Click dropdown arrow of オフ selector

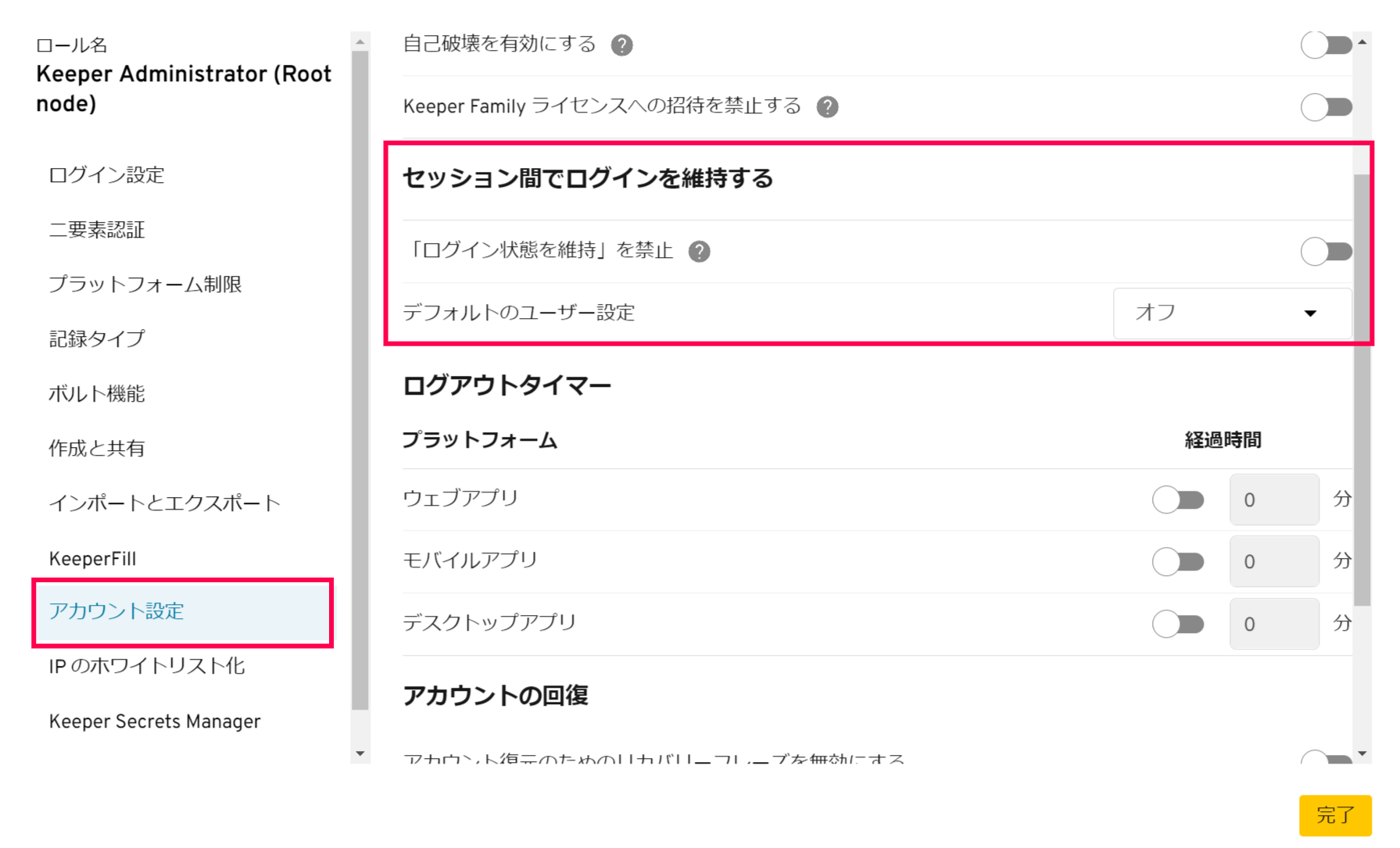[1310, 313]
